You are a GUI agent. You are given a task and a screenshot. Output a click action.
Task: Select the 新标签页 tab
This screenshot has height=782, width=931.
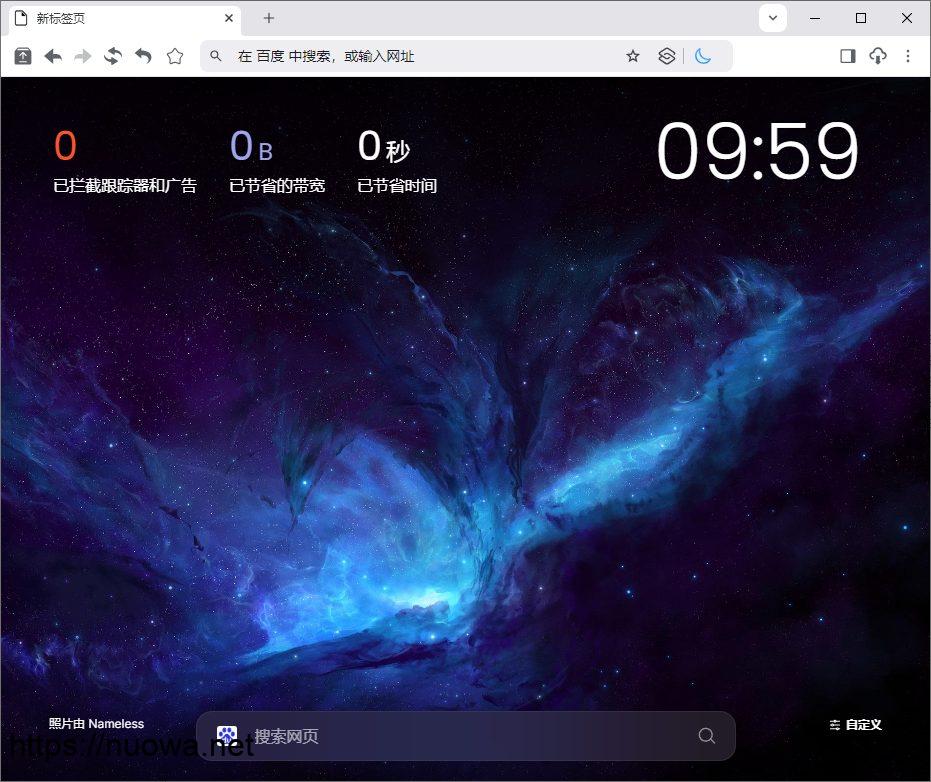[x=110, y=18]
